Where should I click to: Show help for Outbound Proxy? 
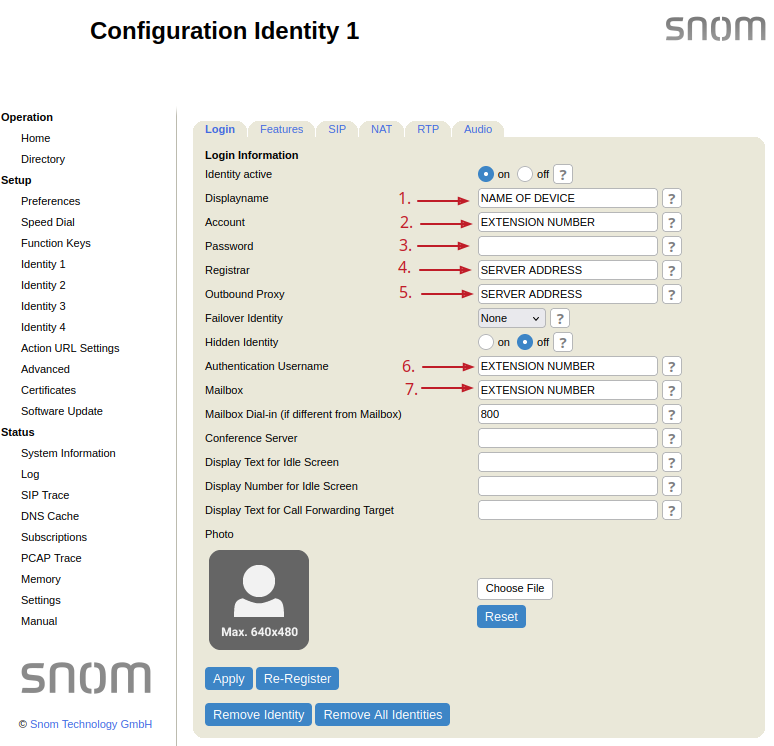pyautogui.click(x=672, y=294)
